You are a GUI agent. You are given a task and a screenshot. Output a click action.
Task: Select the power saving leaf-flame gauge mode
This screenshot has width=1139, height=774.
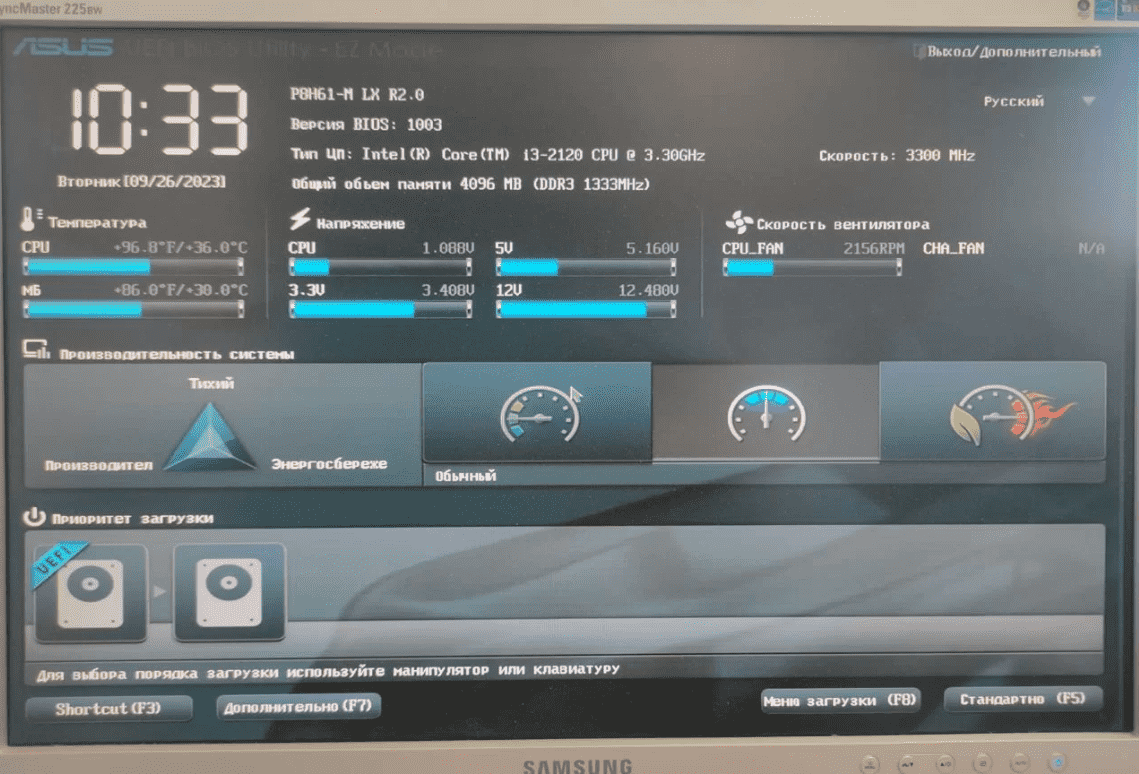tap(993, 412)
